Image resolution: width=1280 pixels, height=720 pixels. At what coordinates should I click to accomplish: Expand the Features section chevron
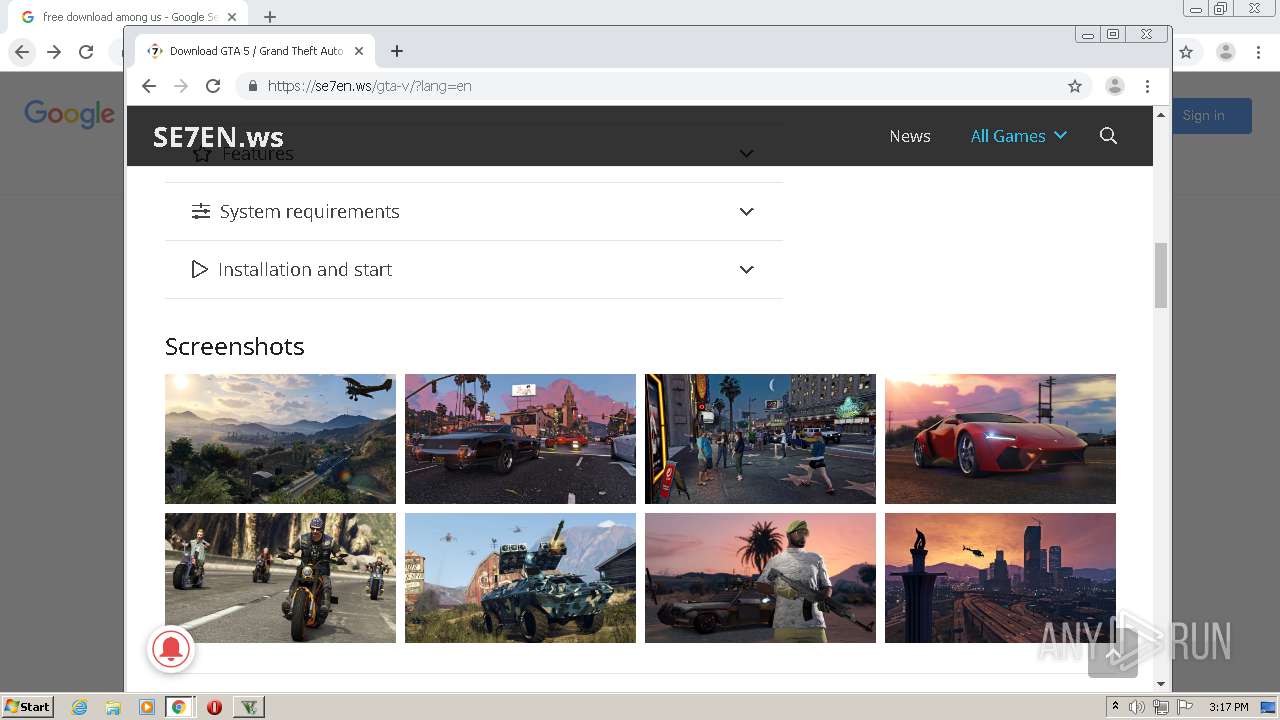coord(746,154)
